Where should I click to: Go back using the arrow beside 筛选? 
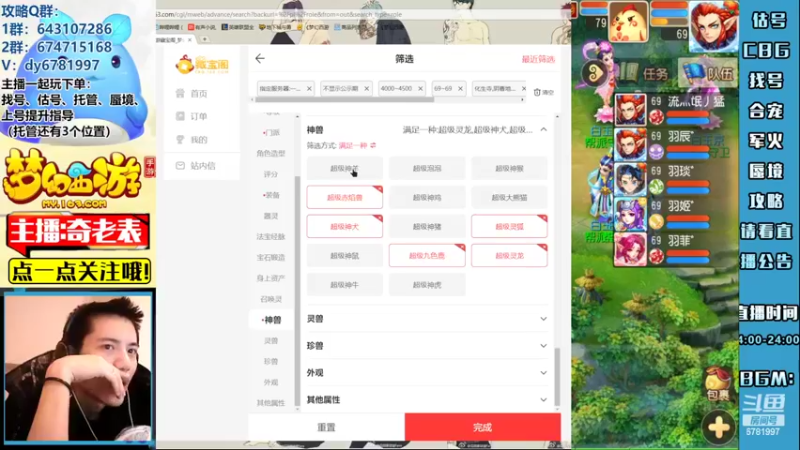260,59
